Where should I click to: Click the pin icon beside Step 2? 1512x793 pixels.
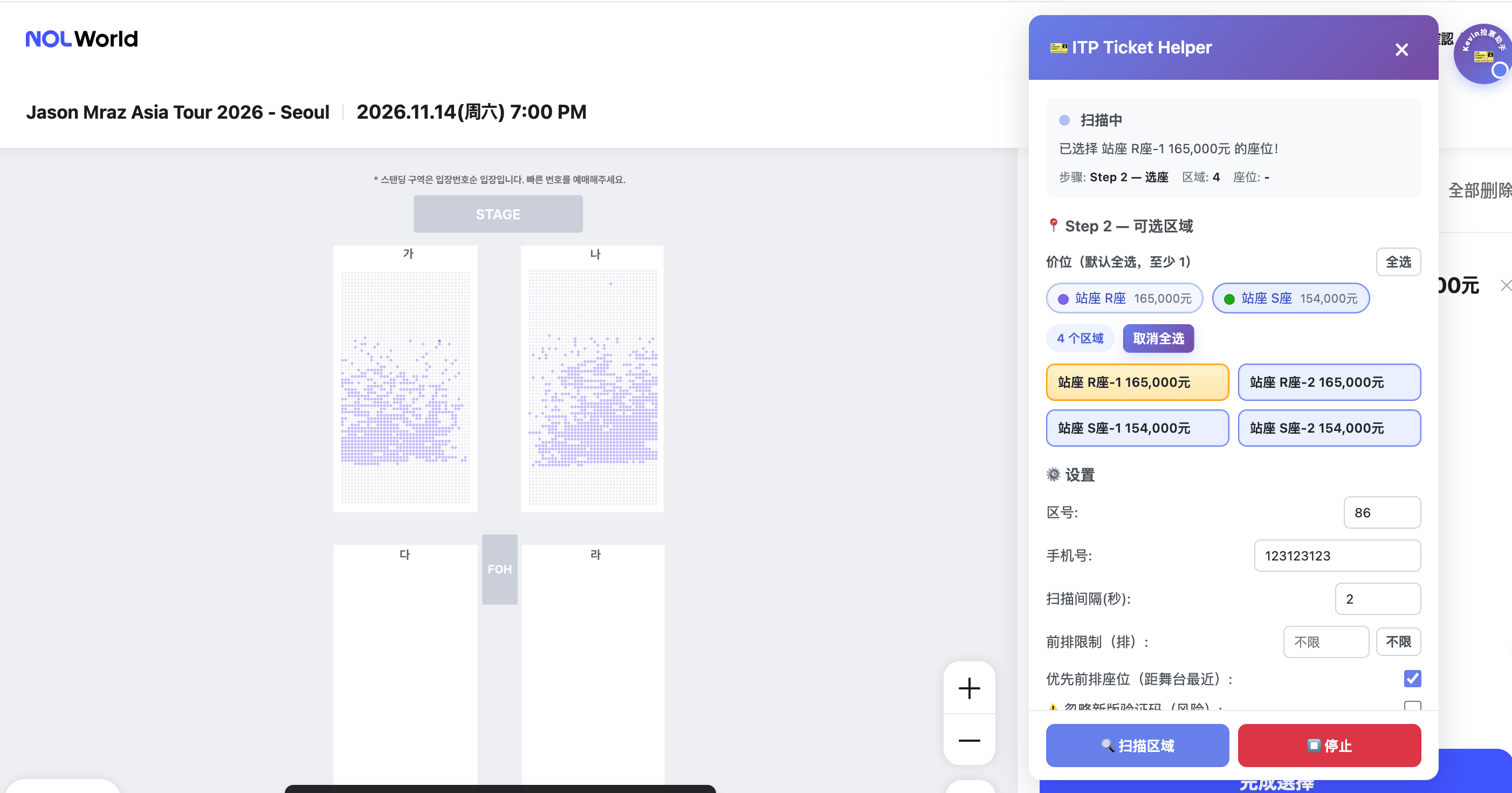(1054, 225)
